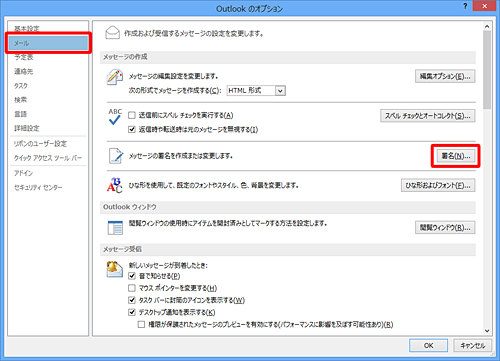Select 基本設定 in the left category list
This screenshot has height=361, width=500.
tap(27, 29)
